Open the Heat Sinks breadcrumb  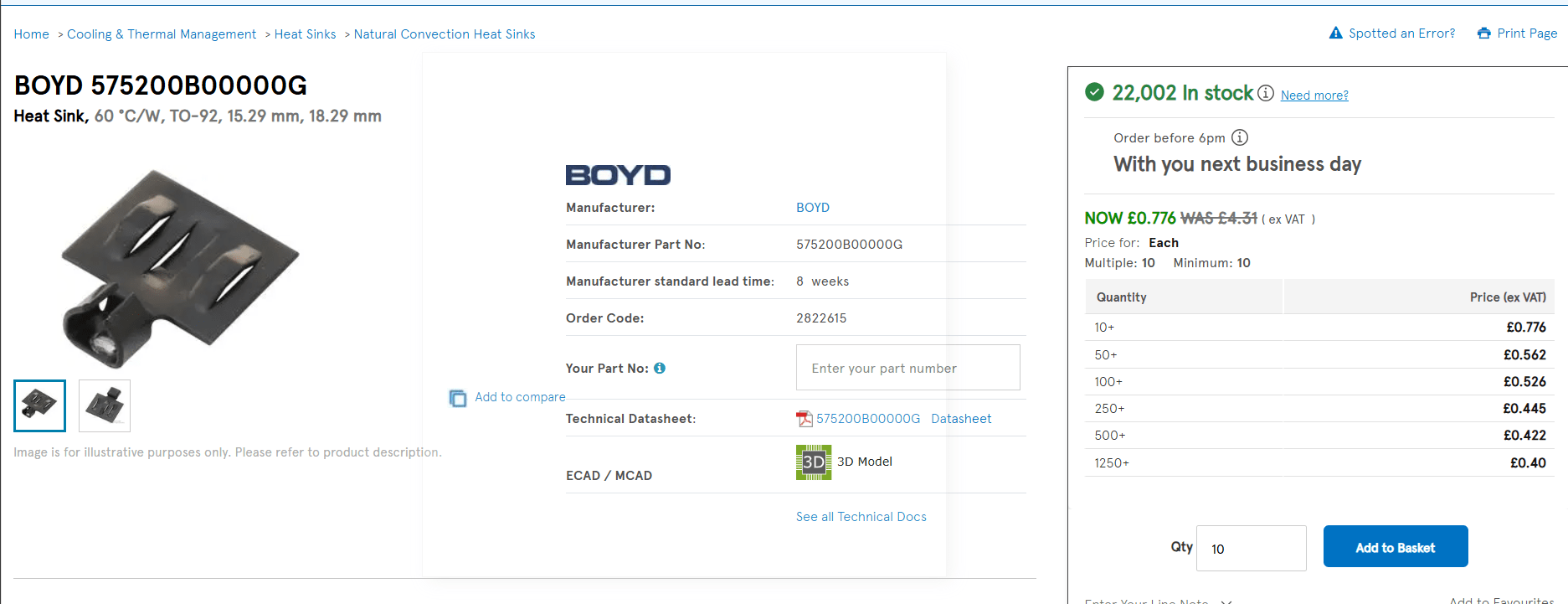coord(306,34)
